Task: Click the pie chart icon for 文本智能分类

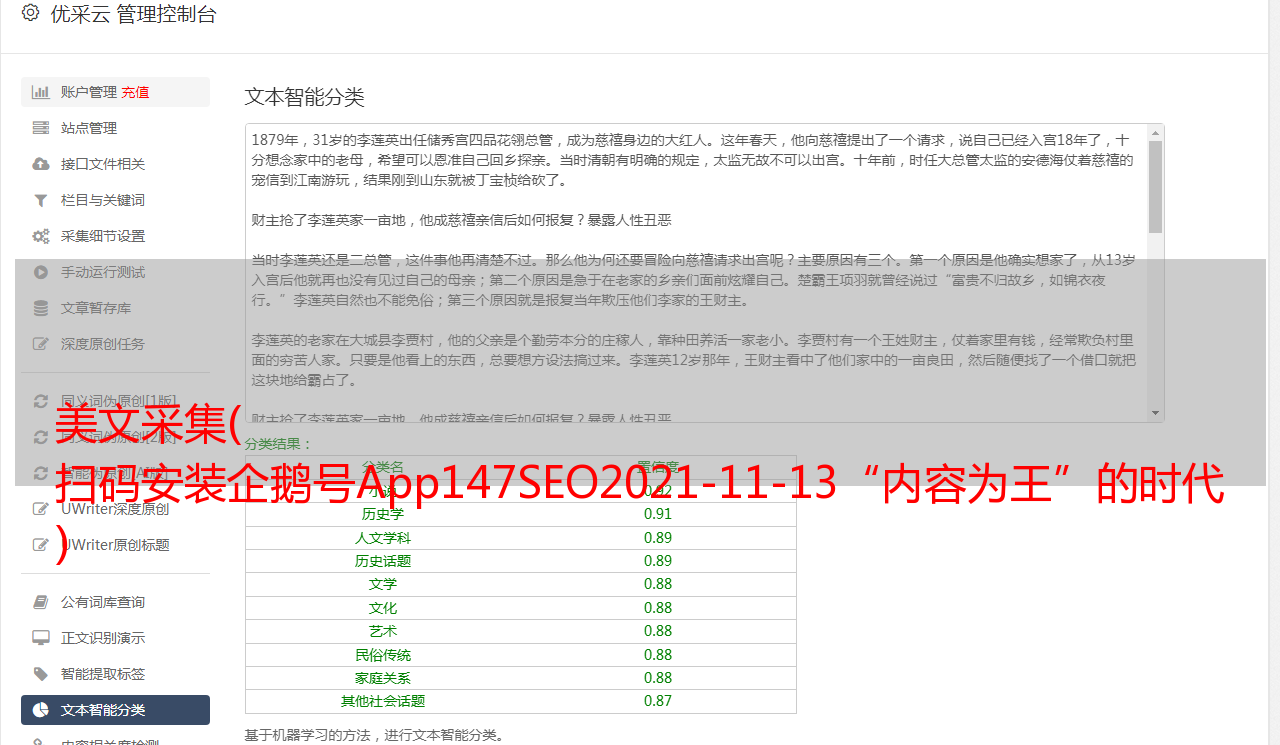Action: click(x=41, y=710)
